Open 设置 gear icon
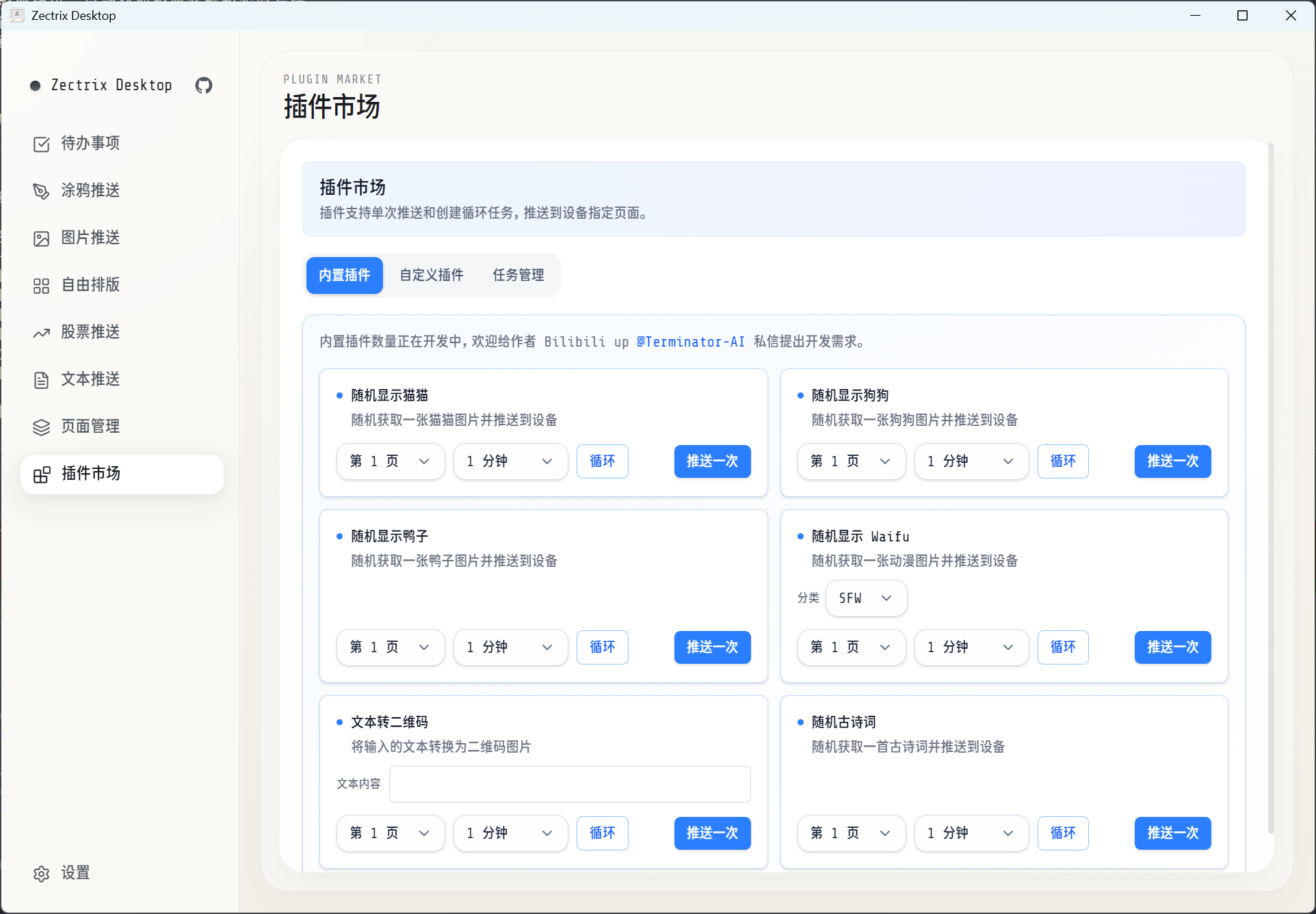The width and height of the screenshot is (1316, 914). [41, 873]
